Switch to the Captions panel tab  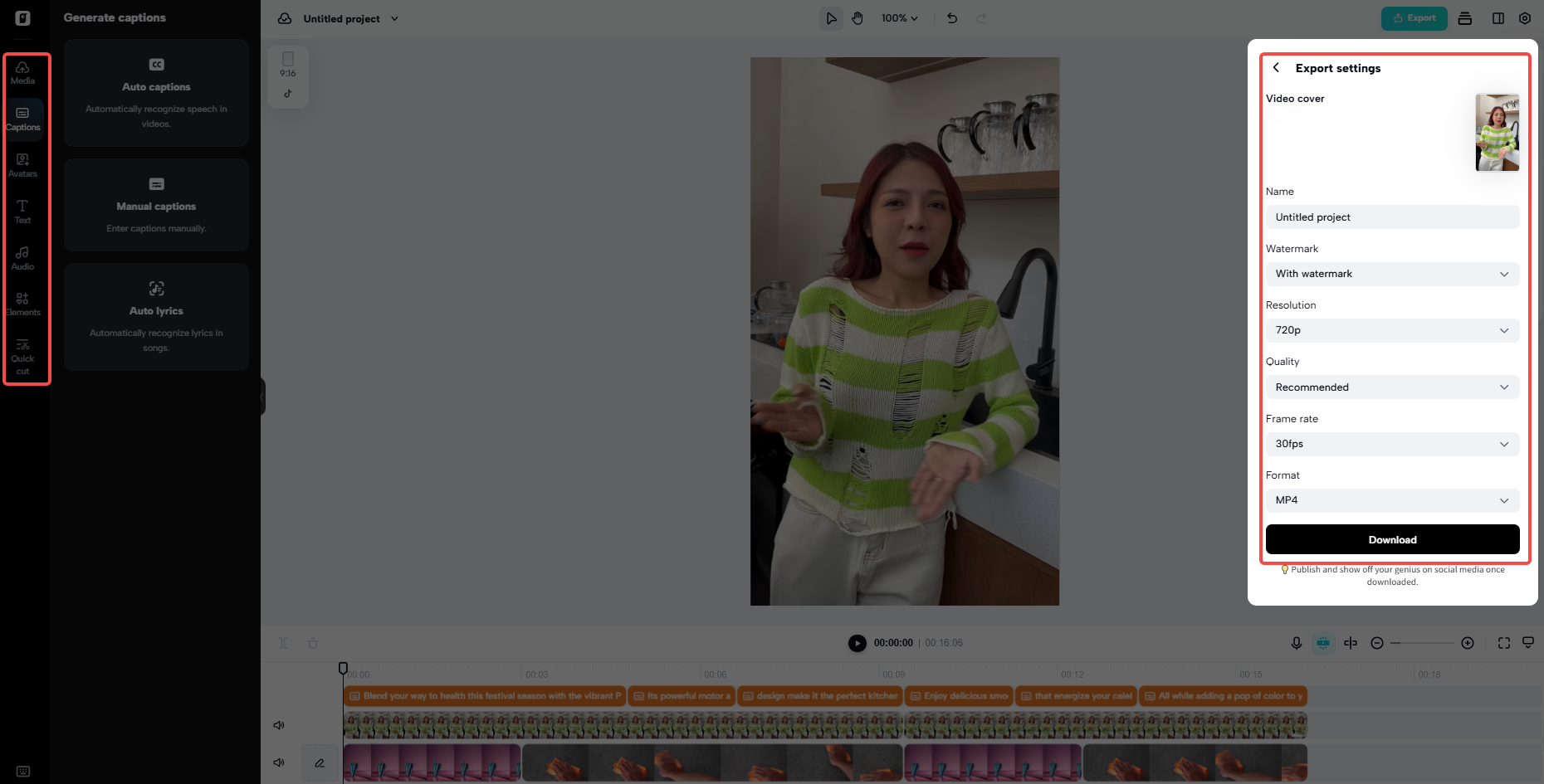22,119
